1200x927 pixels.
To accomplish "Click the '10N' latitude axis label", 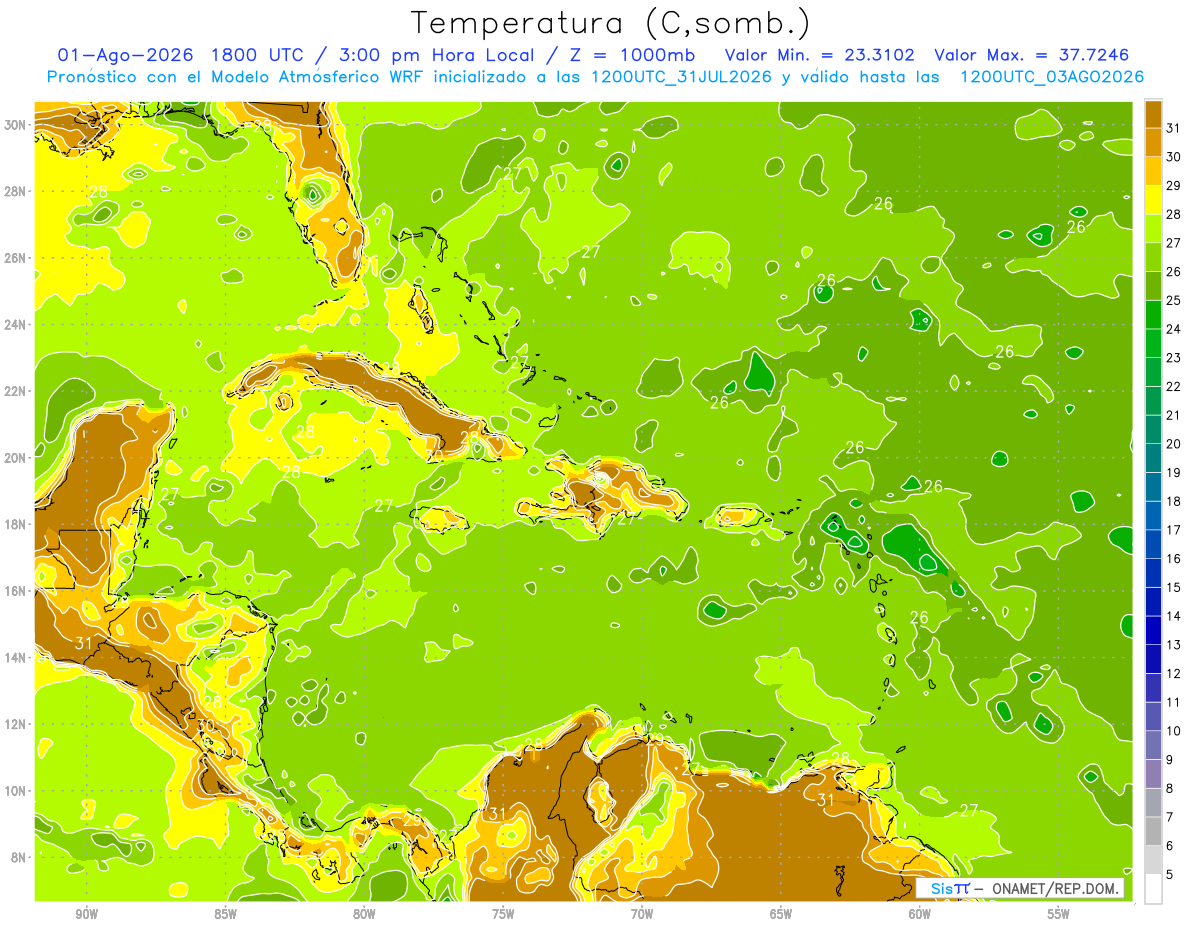I will (x=15, y=790).
